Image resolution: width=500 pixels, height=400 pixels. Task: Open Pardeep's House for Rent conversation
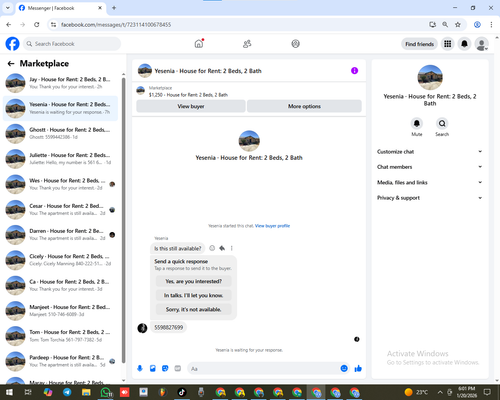coord(60,361)
